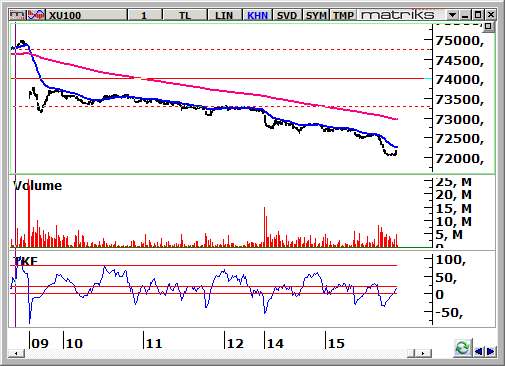Click the 11 date marker

[x=154, y=343]
